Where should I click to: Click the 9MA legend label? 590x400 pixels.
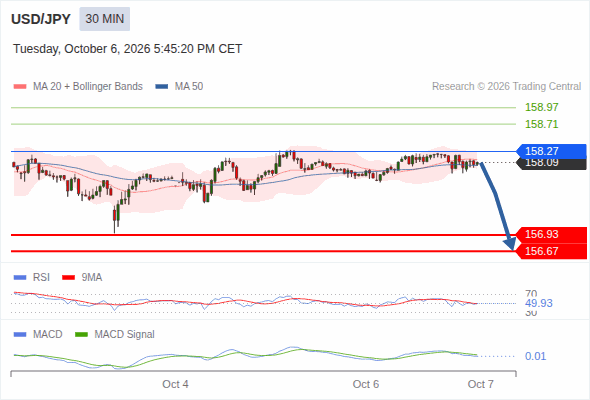click(x=92, y=278)
